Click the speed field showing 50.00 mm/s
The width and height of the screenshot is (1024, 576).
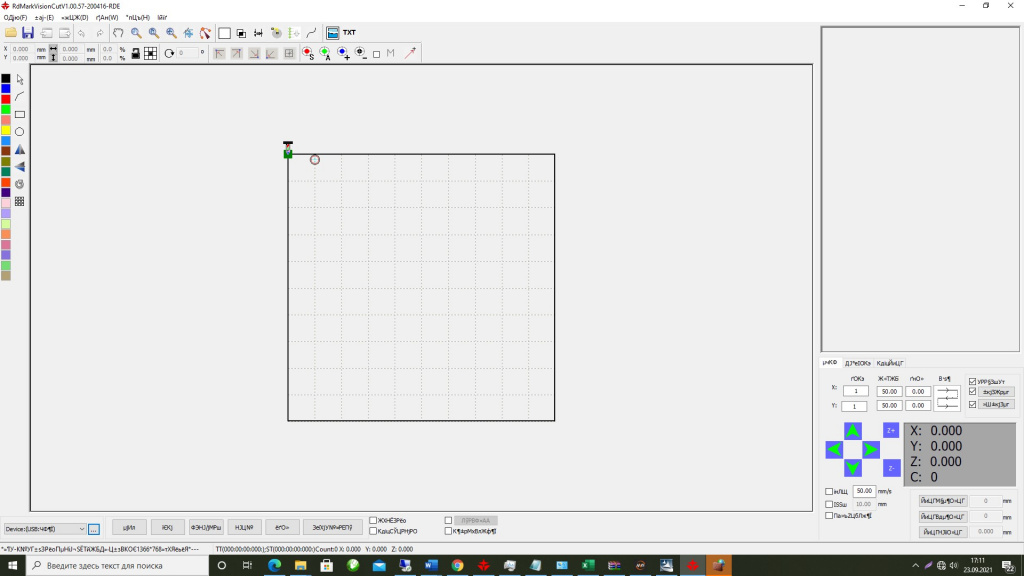coord(864,491)
